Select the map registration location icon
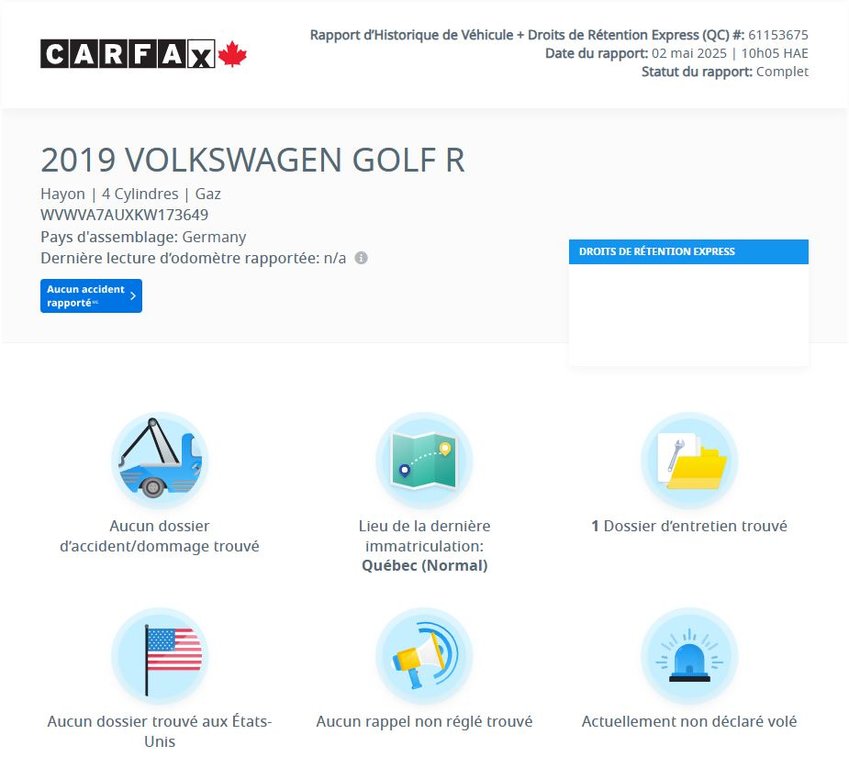The height and width of the screenshot is (768, 849). click(424, 460)
